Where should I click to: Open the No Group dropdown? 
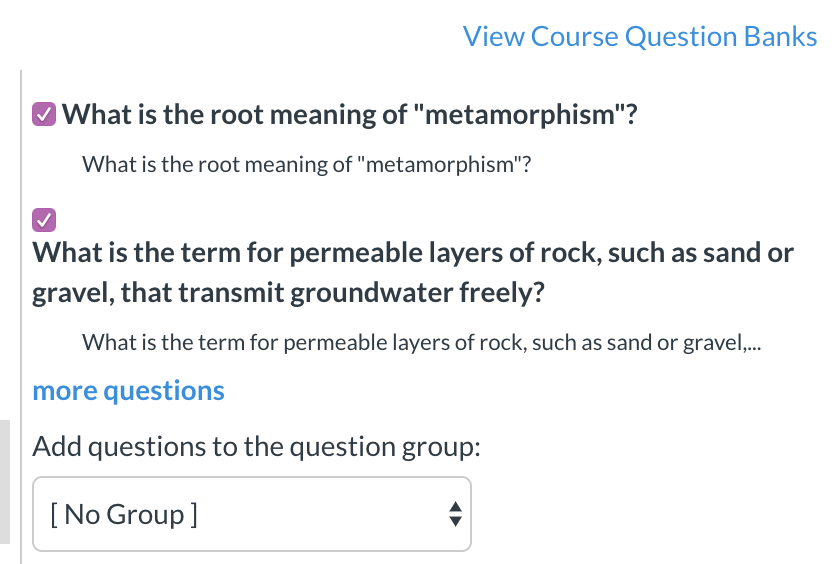click(252, 514)
